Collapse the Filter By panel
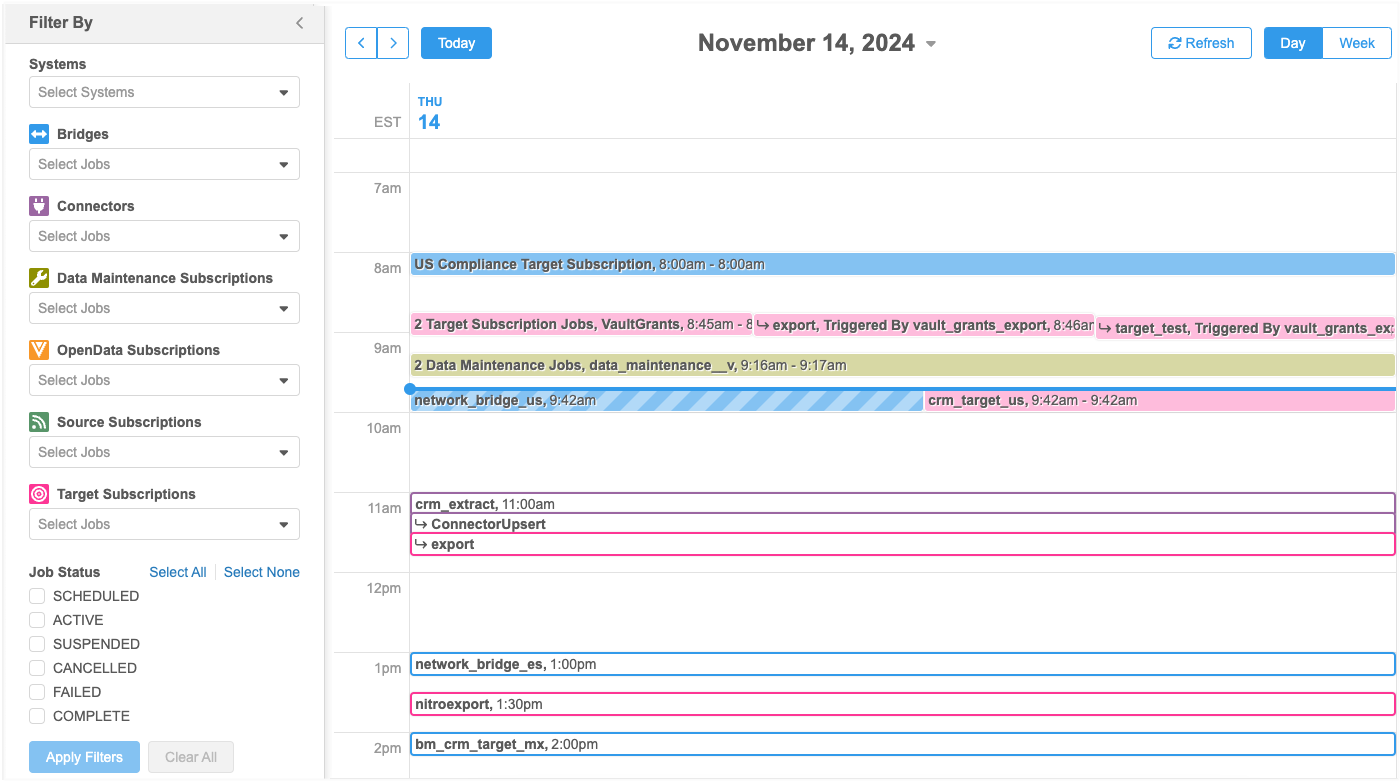The height and width of the screenshot is (781, 1400). tap(299, 23)
